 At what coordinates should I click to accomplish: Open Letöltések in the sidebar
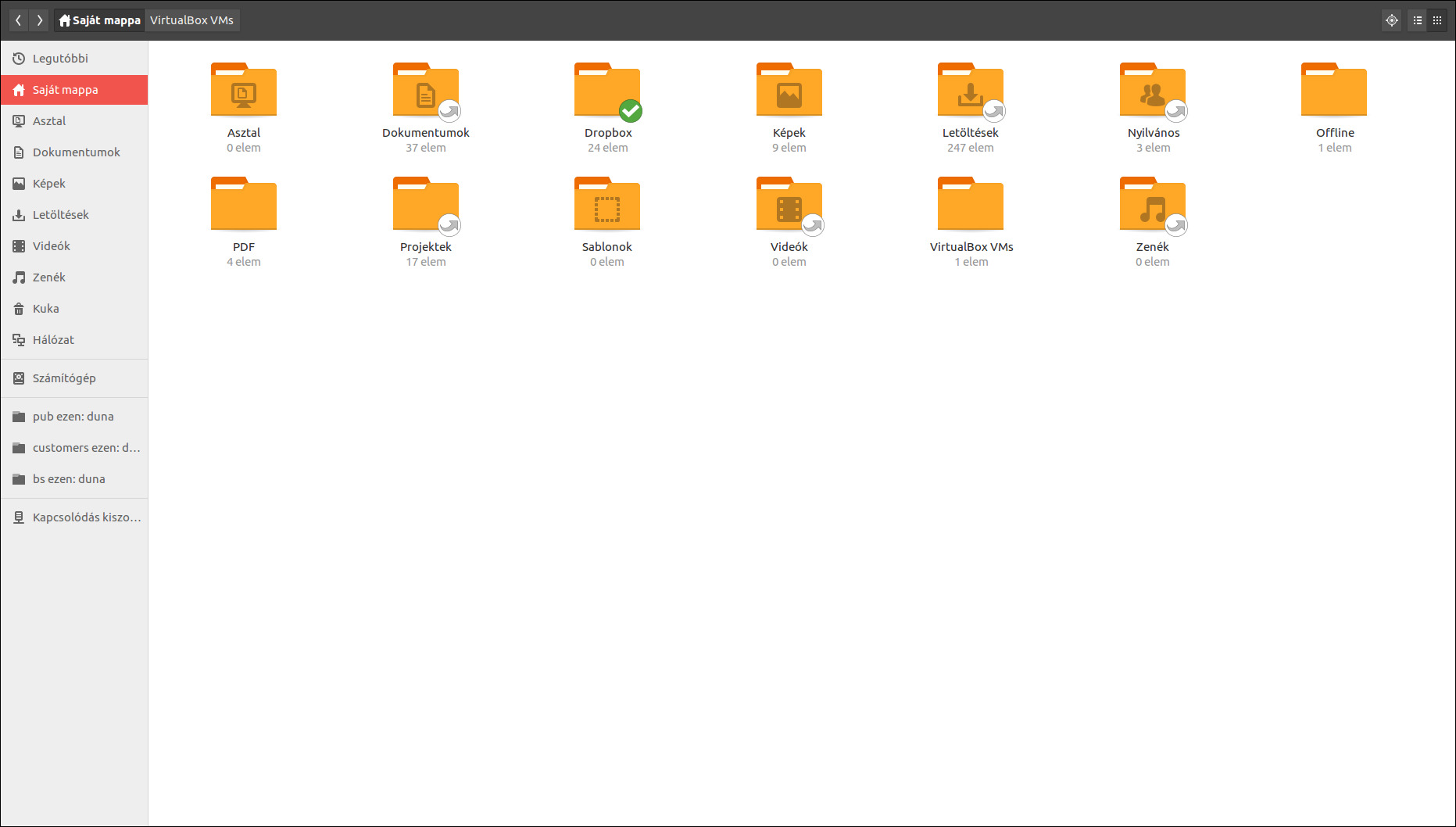point(74,215)
